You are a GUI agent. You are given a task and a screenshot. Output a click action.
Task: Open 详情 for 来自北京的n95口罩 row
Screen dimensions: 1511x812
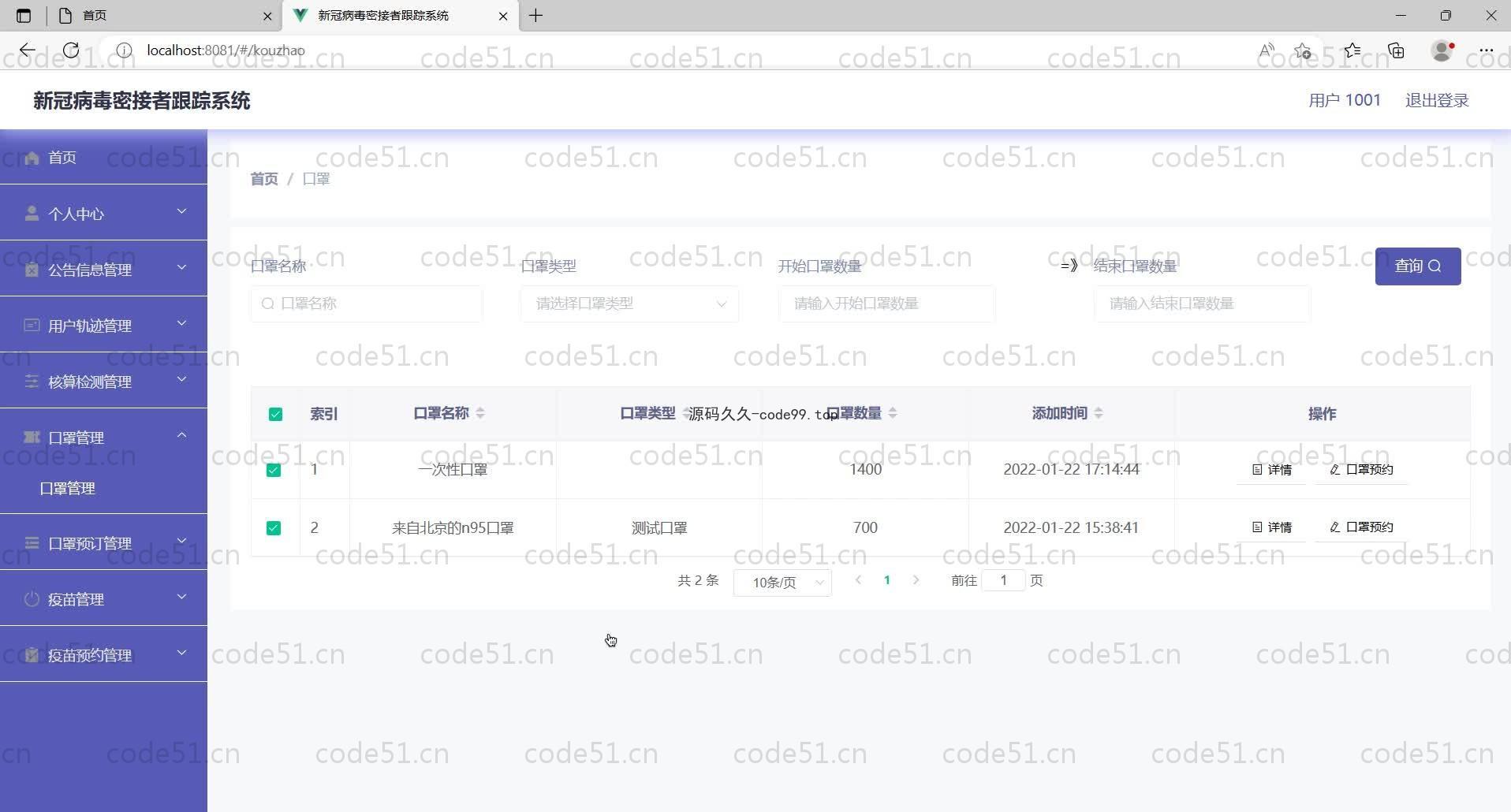coord(1271,527)
